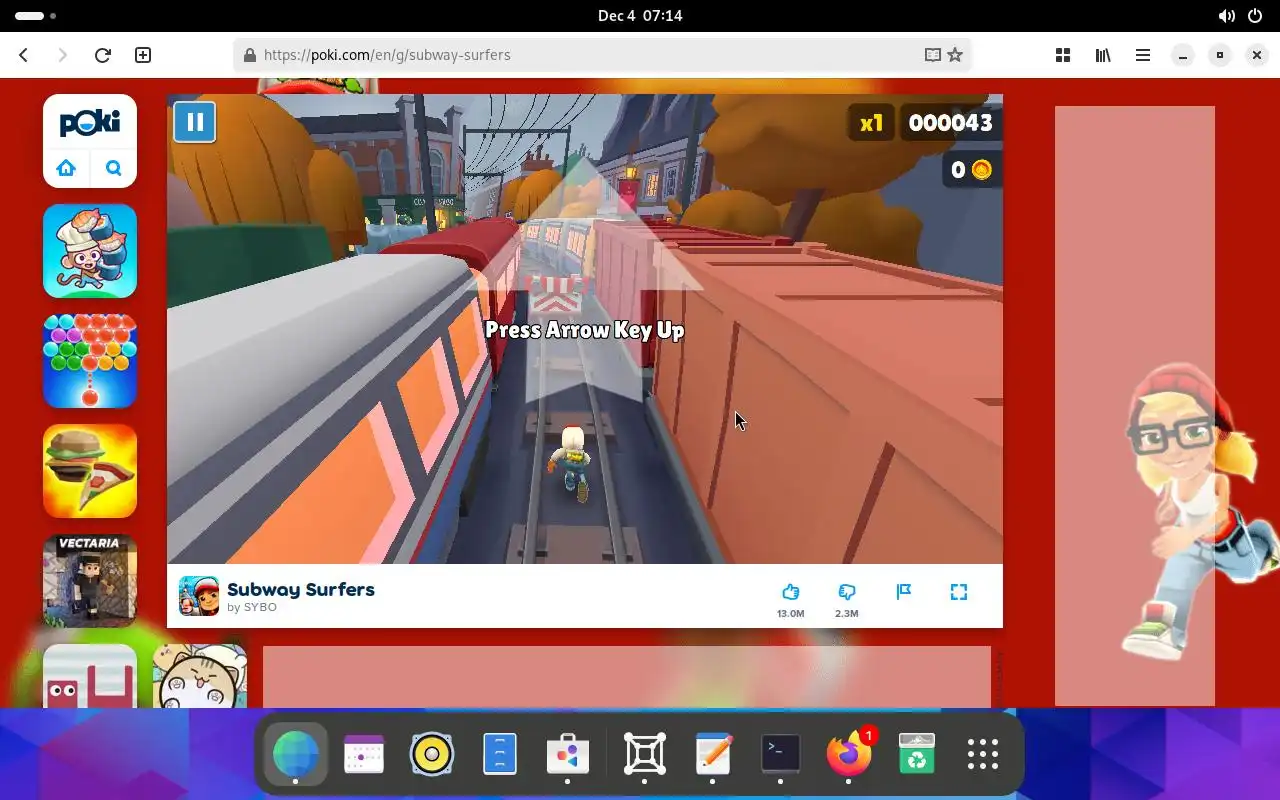The image size is (1280, 800).
Task: Pause the Subway Surfers game
Action: 194,123
